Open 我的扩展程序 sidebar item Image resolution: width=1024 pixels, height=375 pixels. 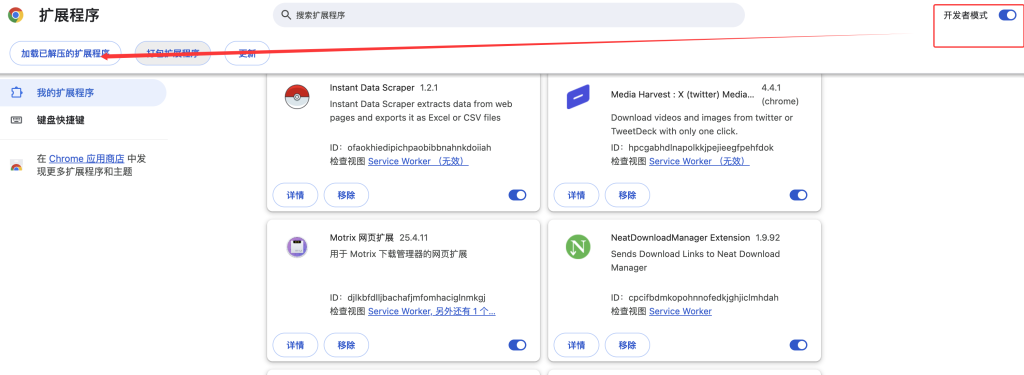click(83, 93)
